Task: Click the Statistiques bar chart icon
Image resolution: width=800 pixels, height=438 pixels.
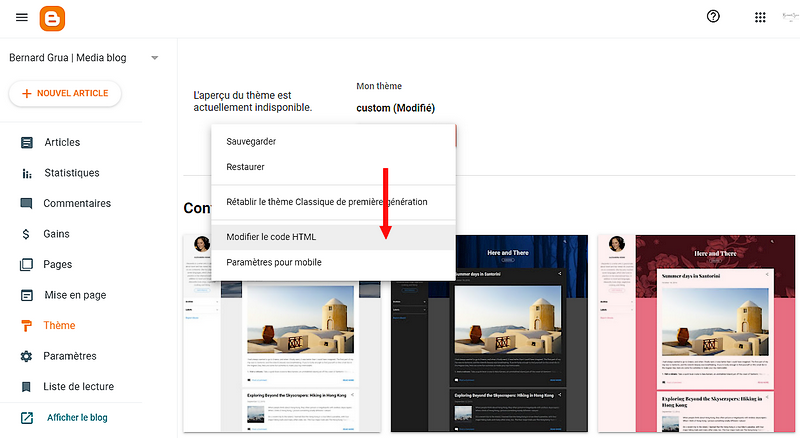Action: tap(27, 173)
